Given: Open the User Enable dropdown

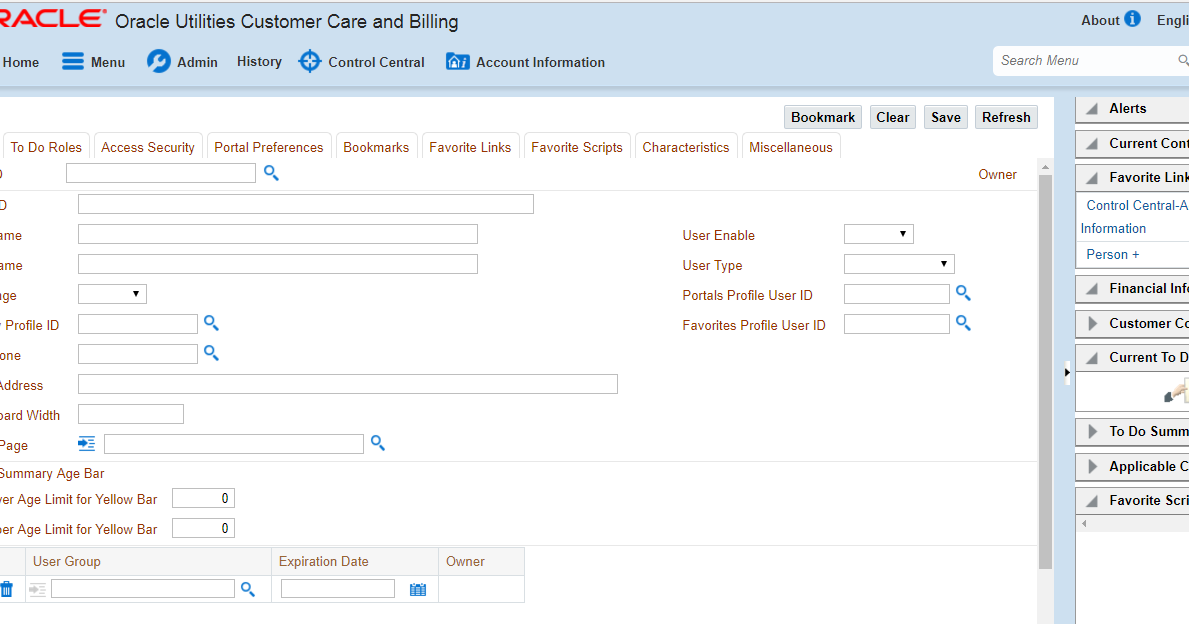Looking at the screenshot, I should tap(879, 235).
